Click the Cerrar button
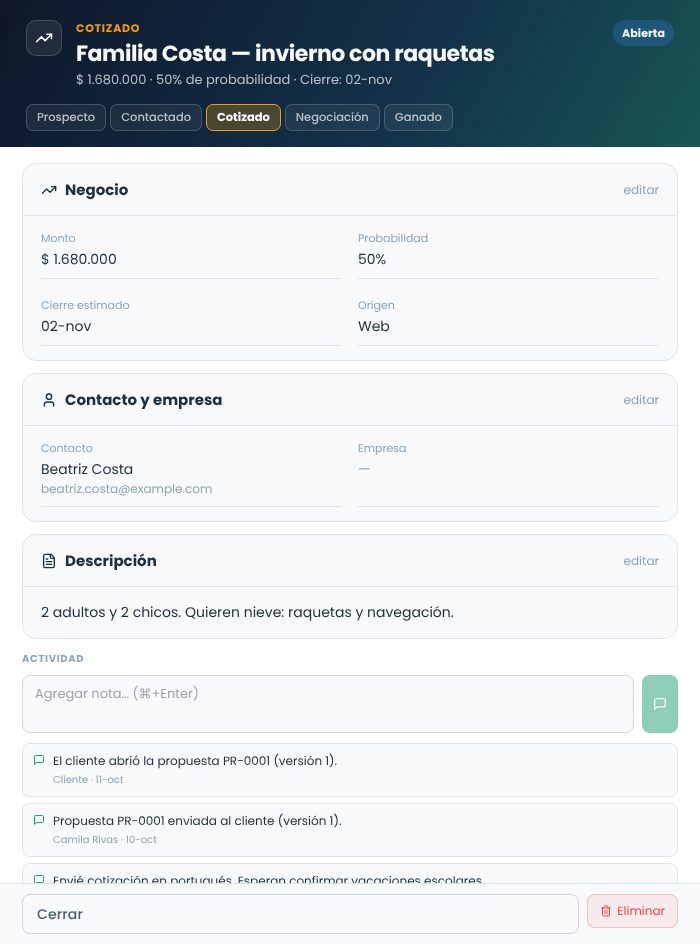This screenshot has width=700, height=944. [x=300, y=914]
